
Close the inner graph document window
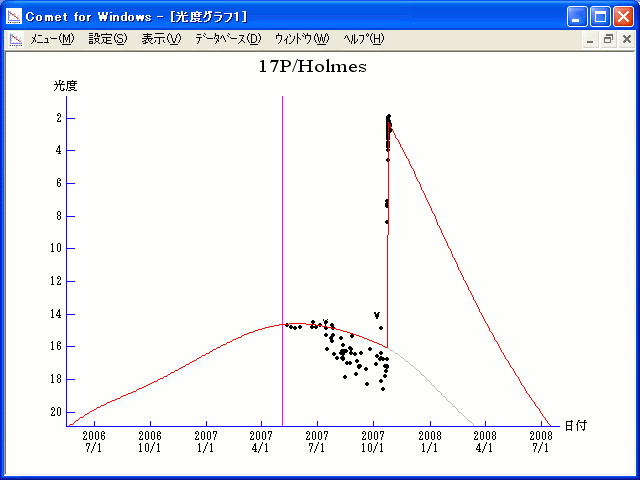point(627,40)
